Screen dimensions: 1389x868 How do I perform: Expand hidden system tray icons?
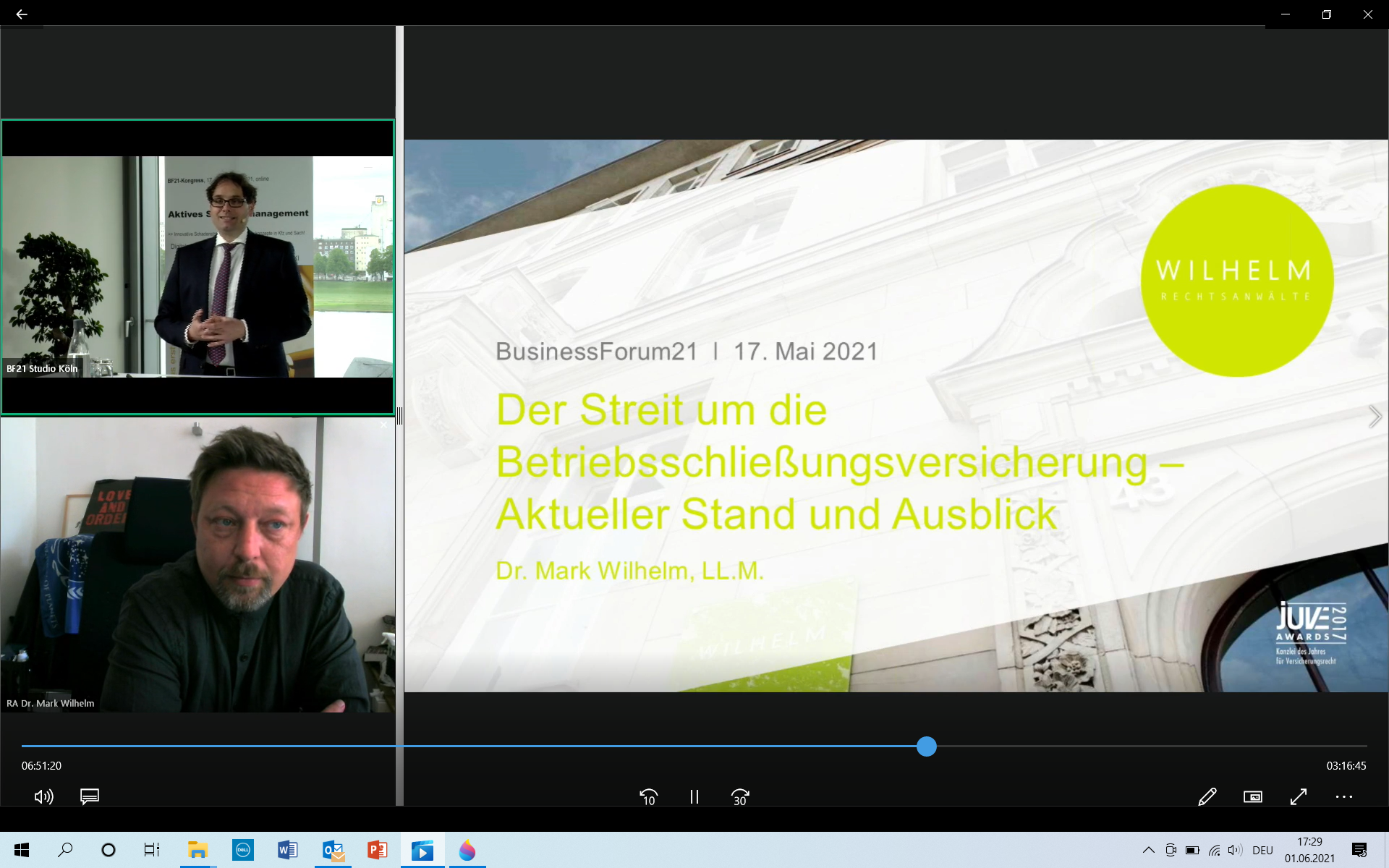point(1148,850)
